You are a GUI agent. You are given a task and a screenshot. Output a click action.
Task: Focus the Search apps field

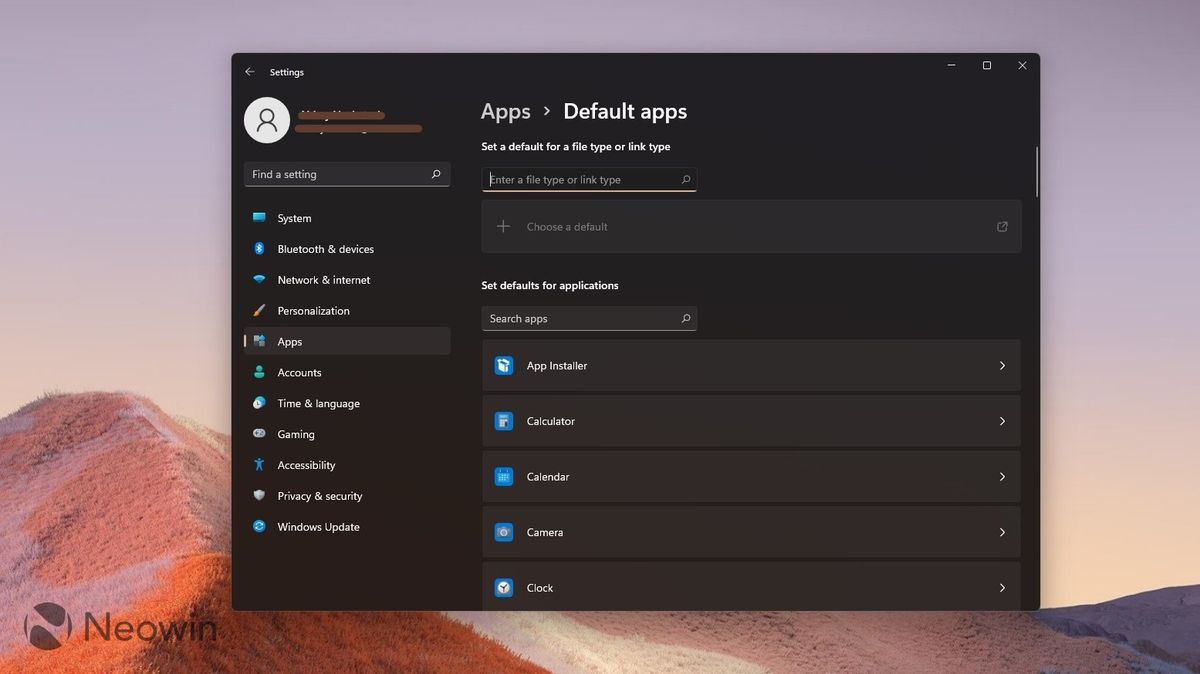(x=589, y=319)
